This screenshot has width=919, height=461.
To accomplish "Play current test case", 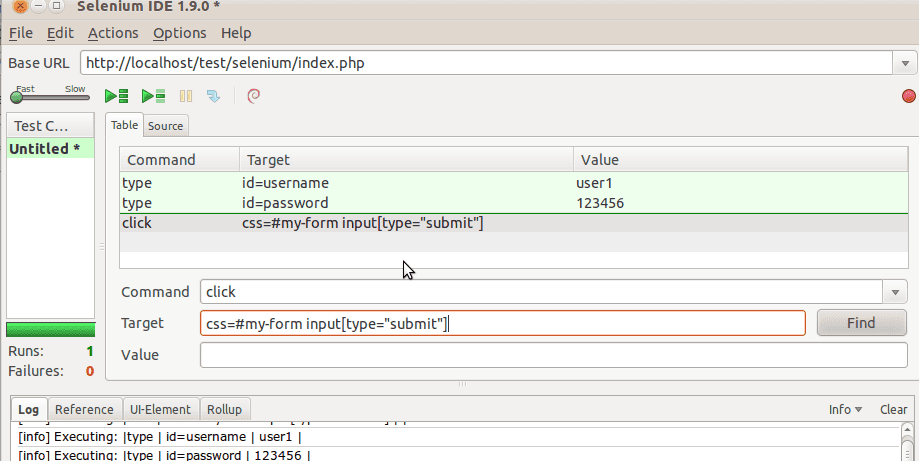I will [x=154, y=96].
